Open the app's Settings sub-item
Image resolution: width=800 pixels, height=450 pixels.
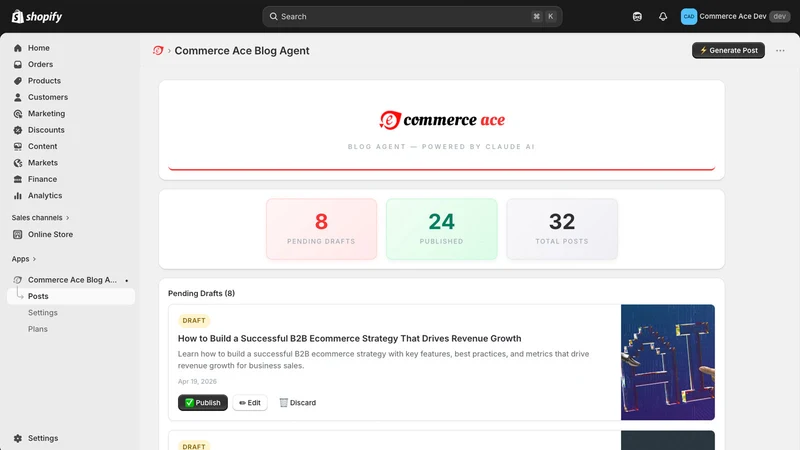tap(43, 313)
